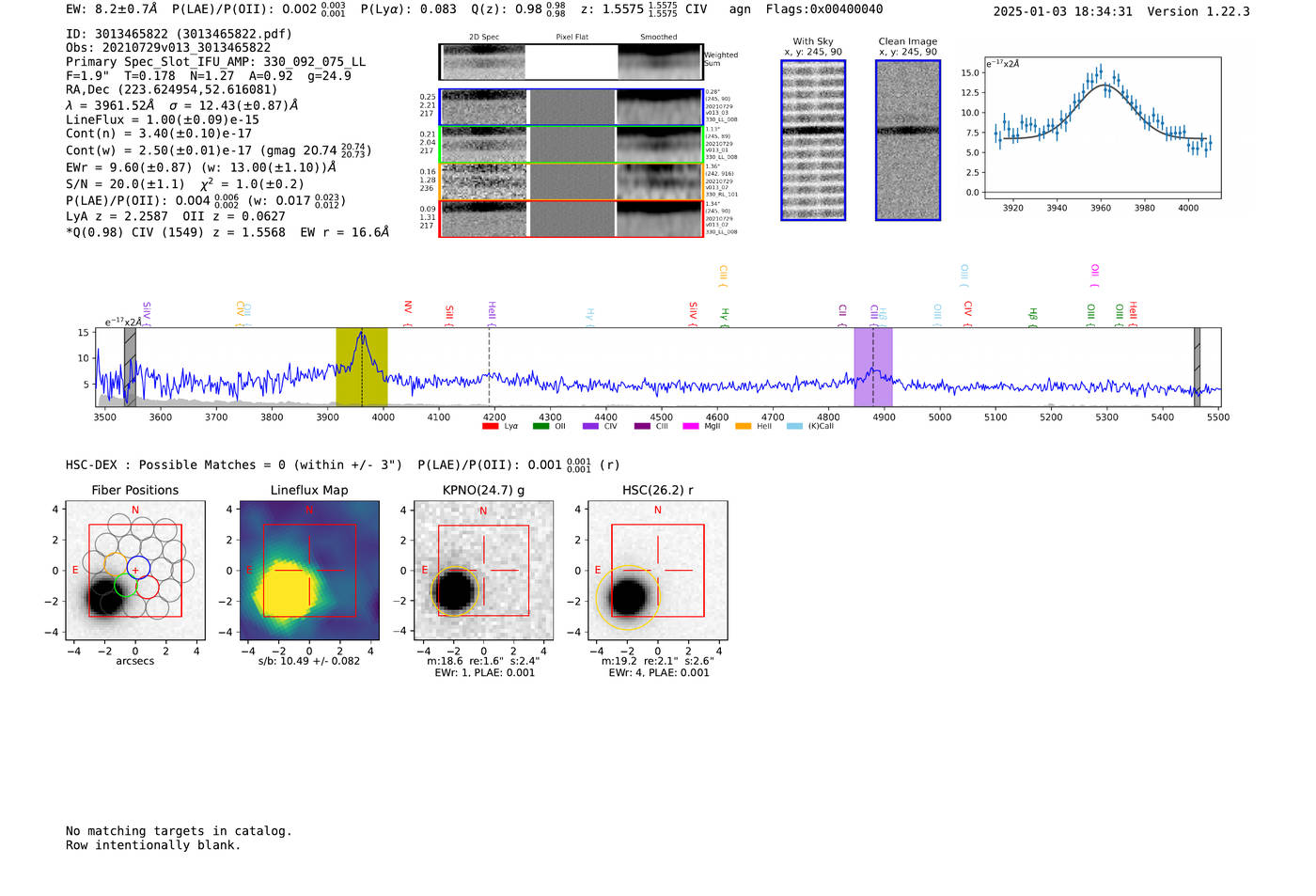Click the purple highlighted region near 4880 Å
1316x896 pixels.
coord(873,367)
